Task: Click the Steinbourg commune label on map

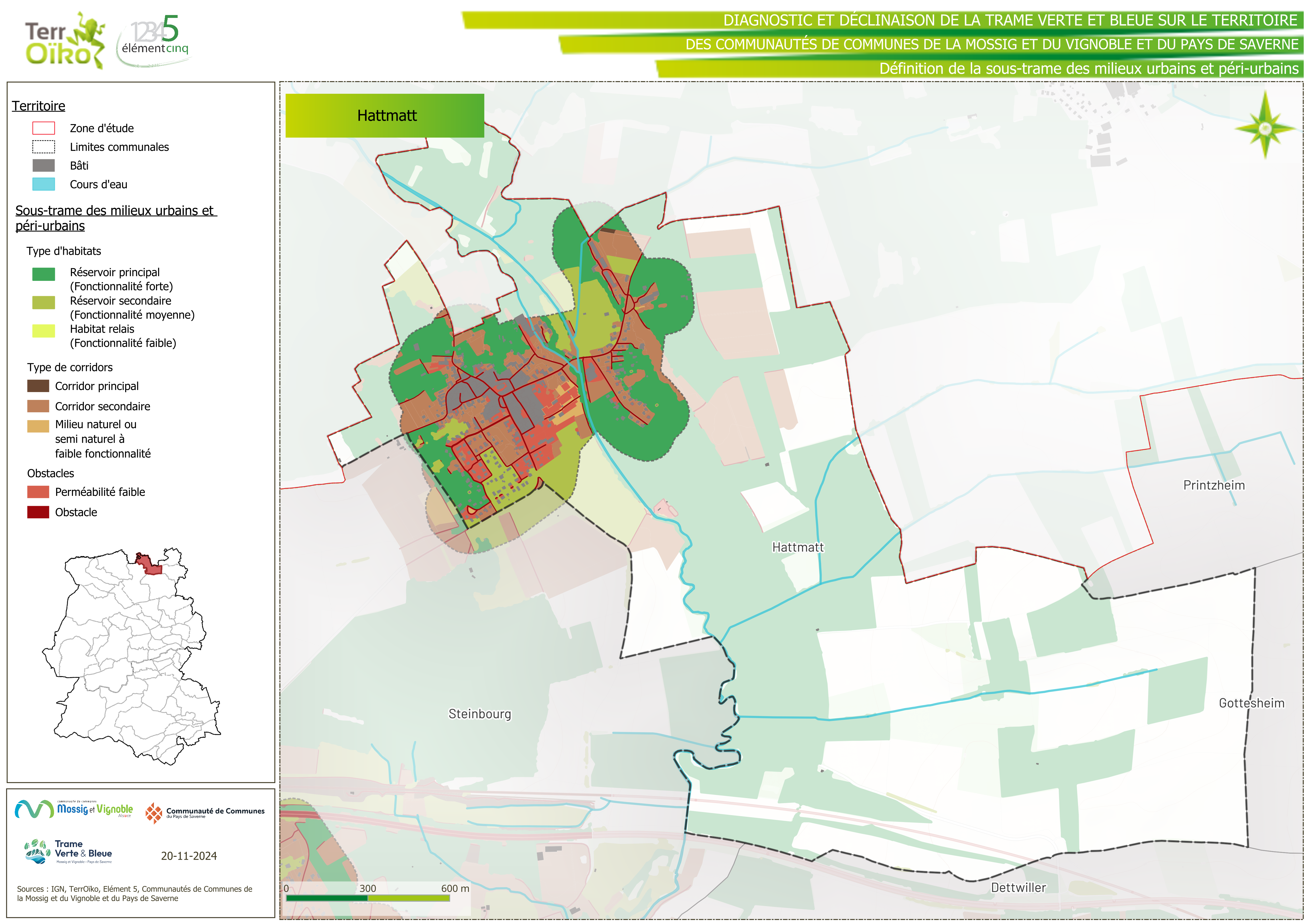Action: pyautogui.click(x=479, y=714)
